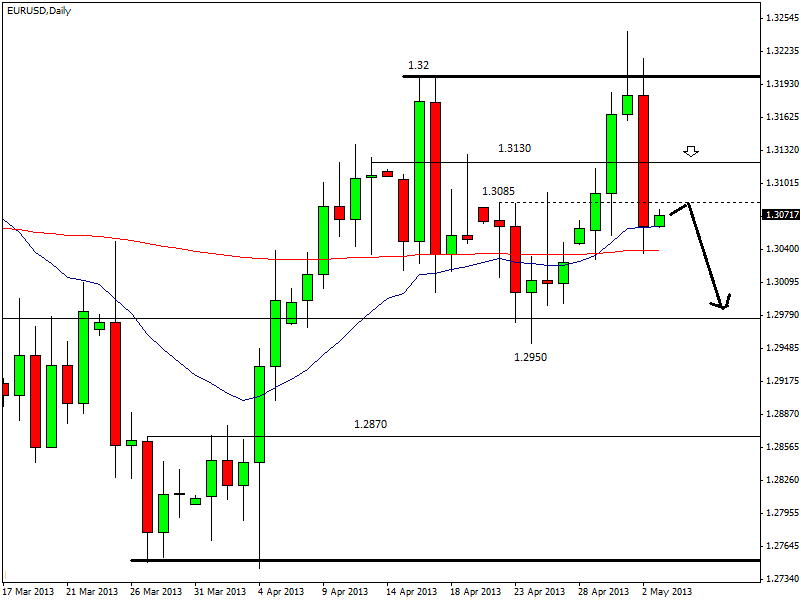Screen dimensions: 801x600
Task: Select the current price tag 1.30717
Action: 780,215
